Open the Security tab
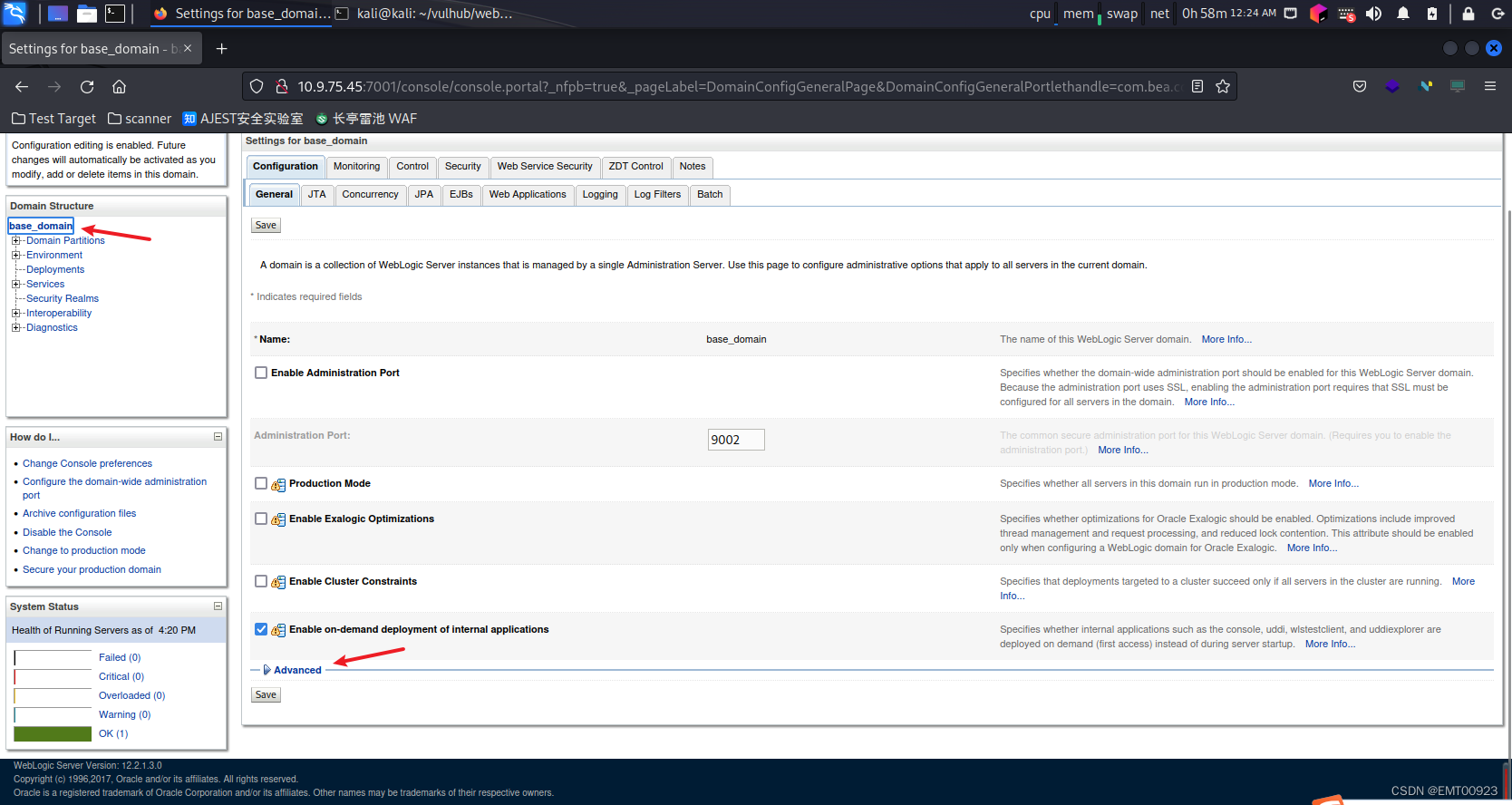Screen dimensions: 1512x805 pos(462,167)
